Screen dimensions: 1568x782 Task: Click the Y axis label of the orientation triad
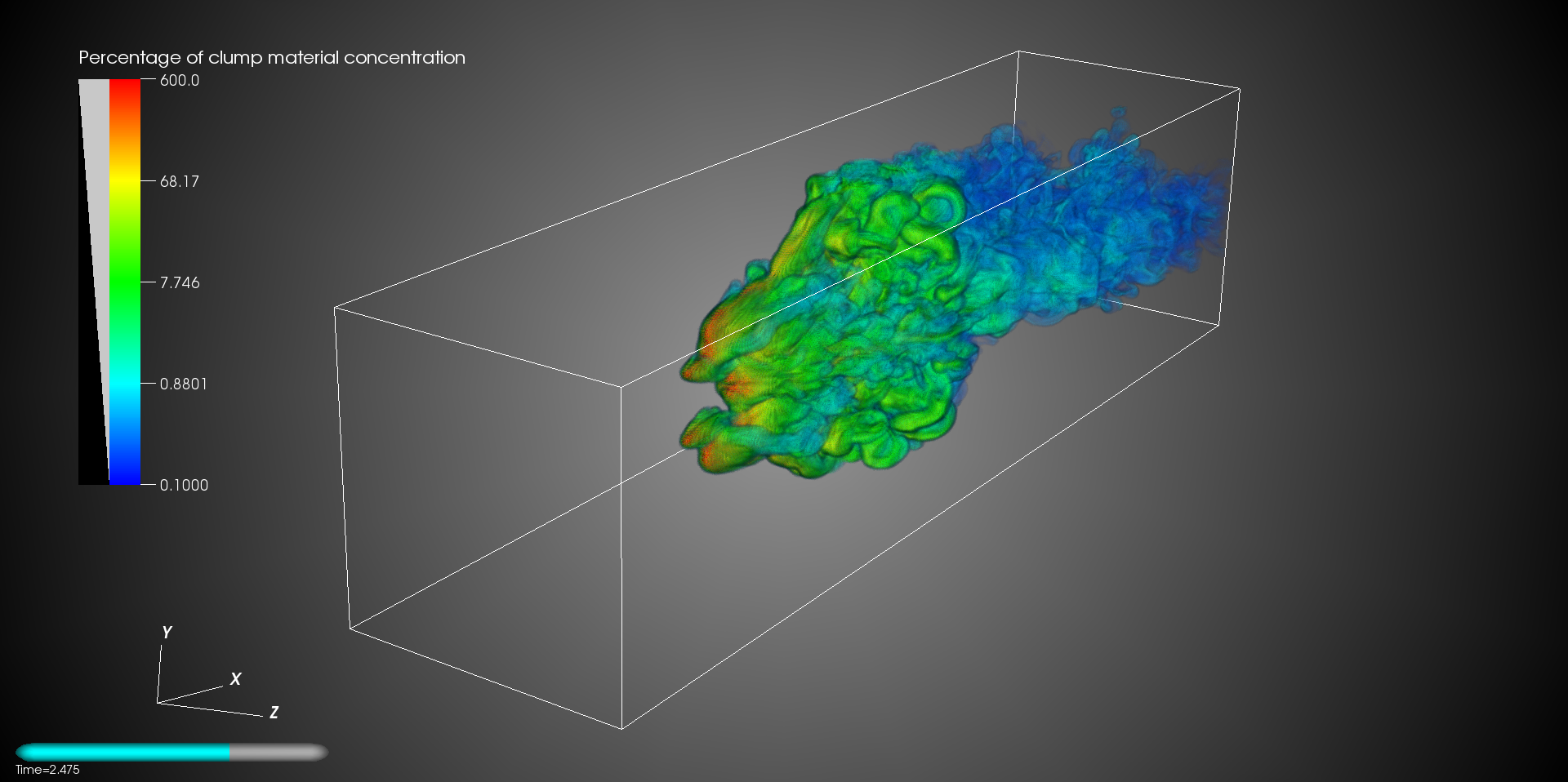click(167, 633)
